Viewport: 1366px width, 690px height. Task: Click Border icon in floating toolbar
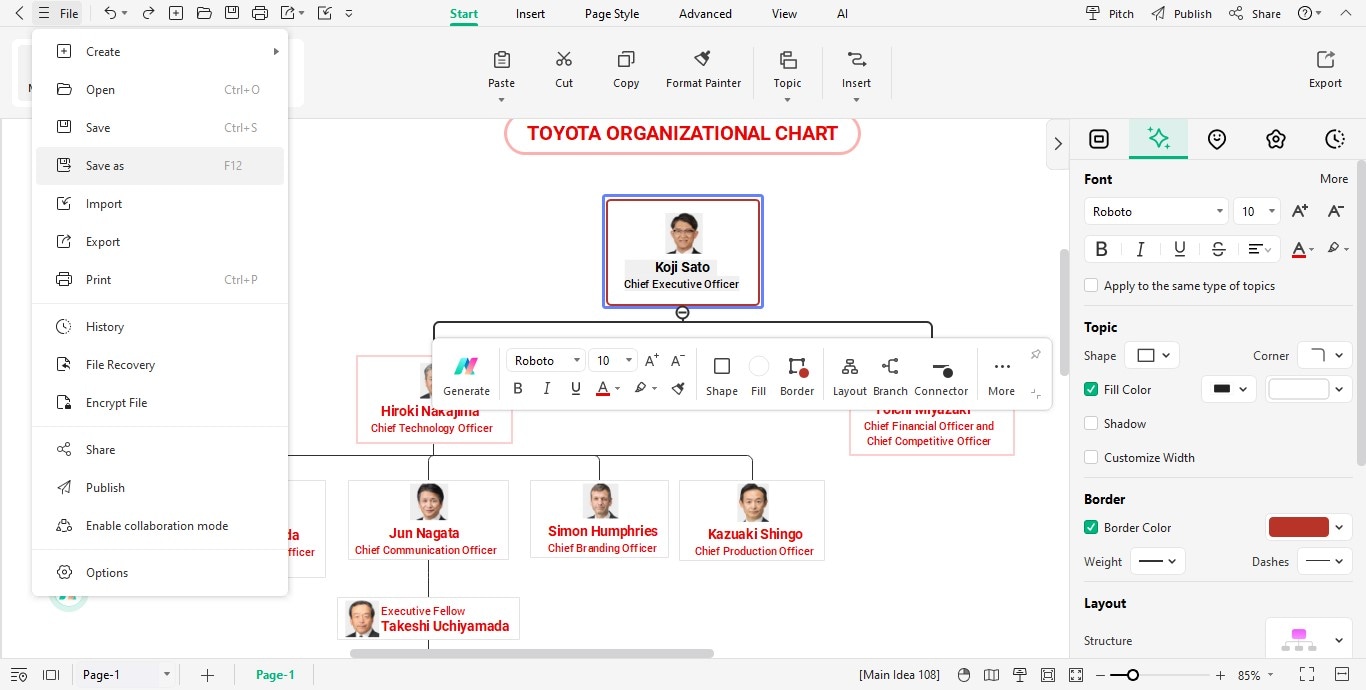[797, 366]
